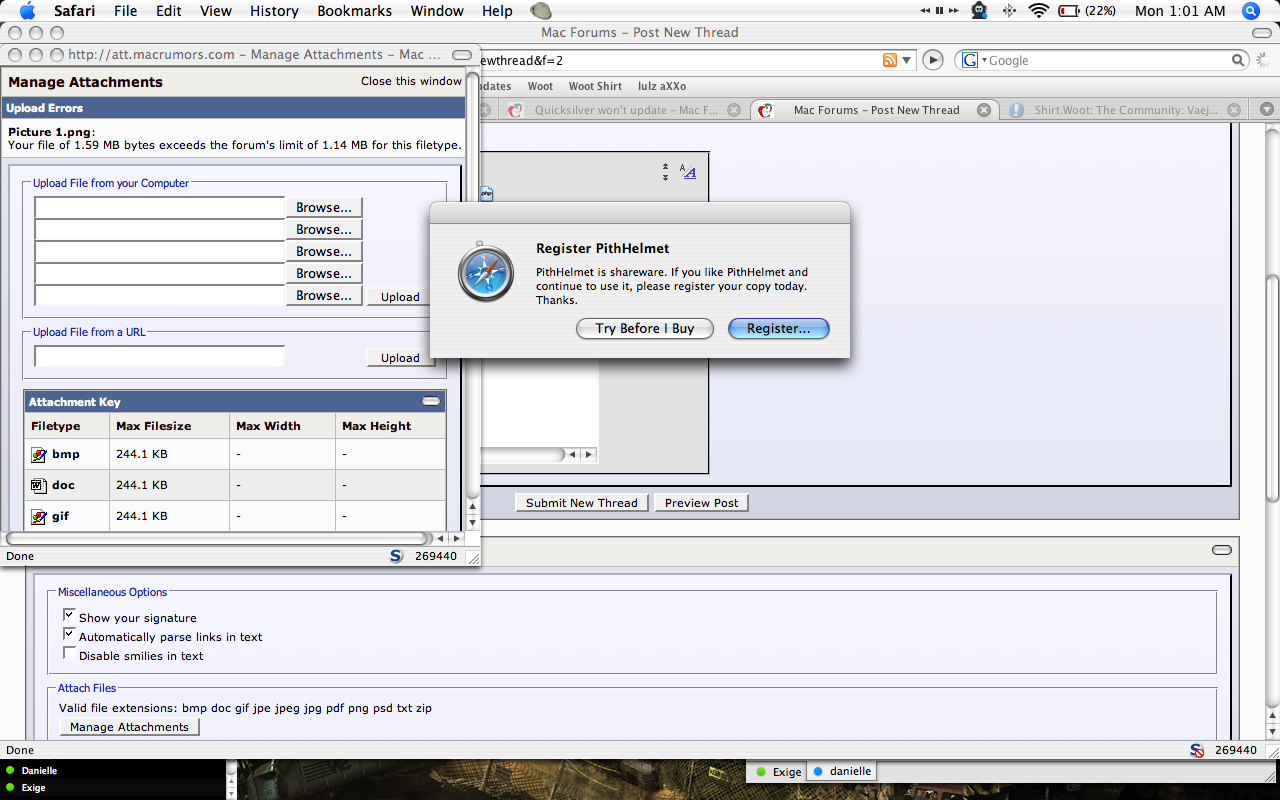Click Close this window link
Viewport: 1280px width, 800px height.
(411, 81)
